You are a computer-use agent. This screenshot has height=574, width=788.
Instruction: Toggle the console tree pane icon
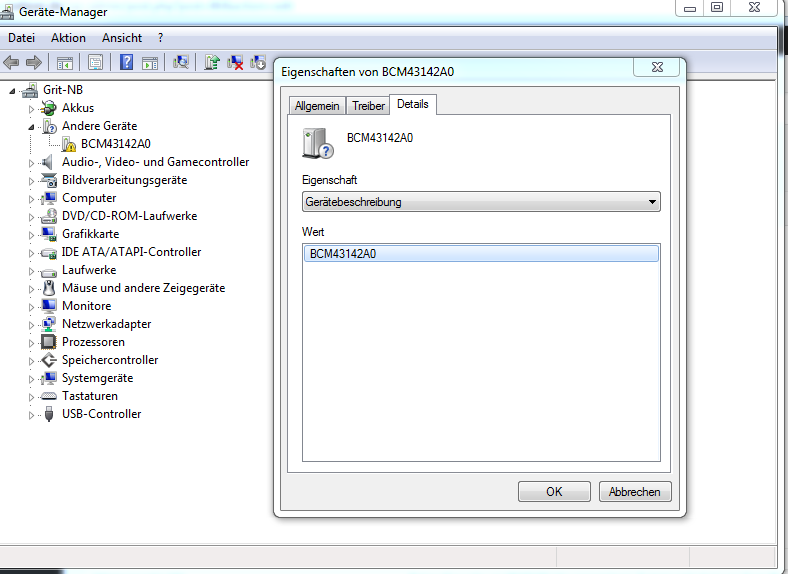point(65,63)
